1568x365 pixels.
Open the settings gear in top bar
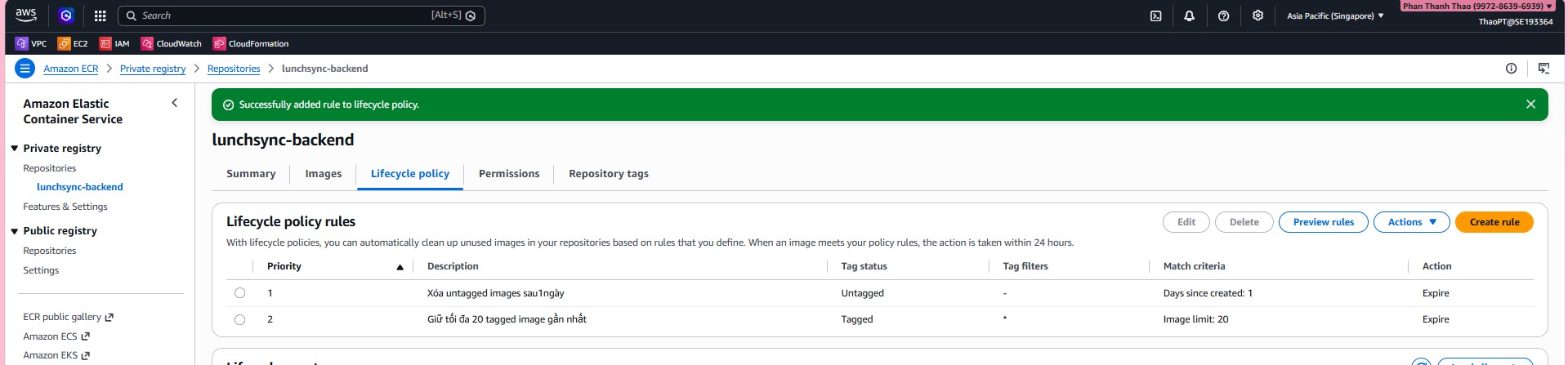tap(1258, 16)
